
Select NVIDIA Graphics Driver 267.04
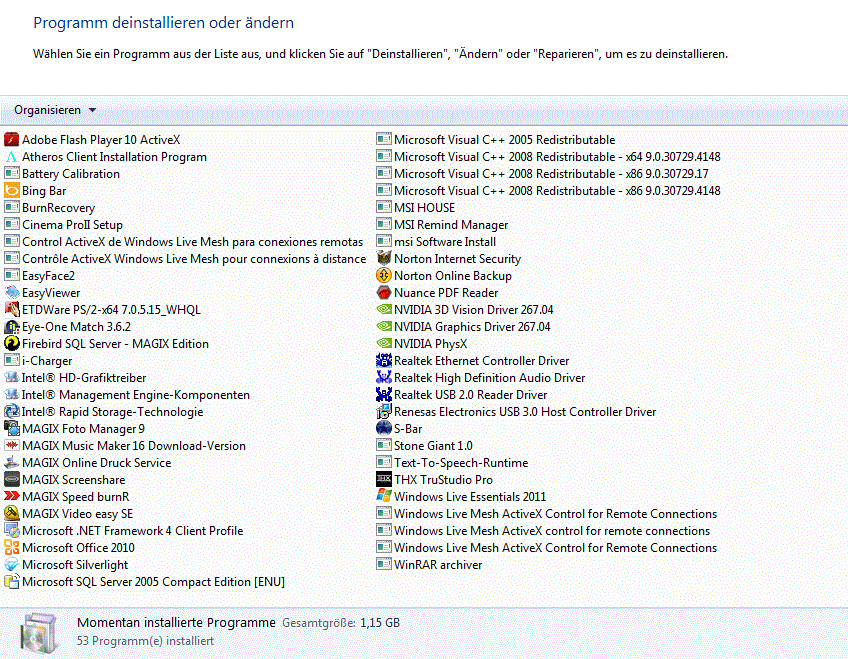tap(463, 327)
